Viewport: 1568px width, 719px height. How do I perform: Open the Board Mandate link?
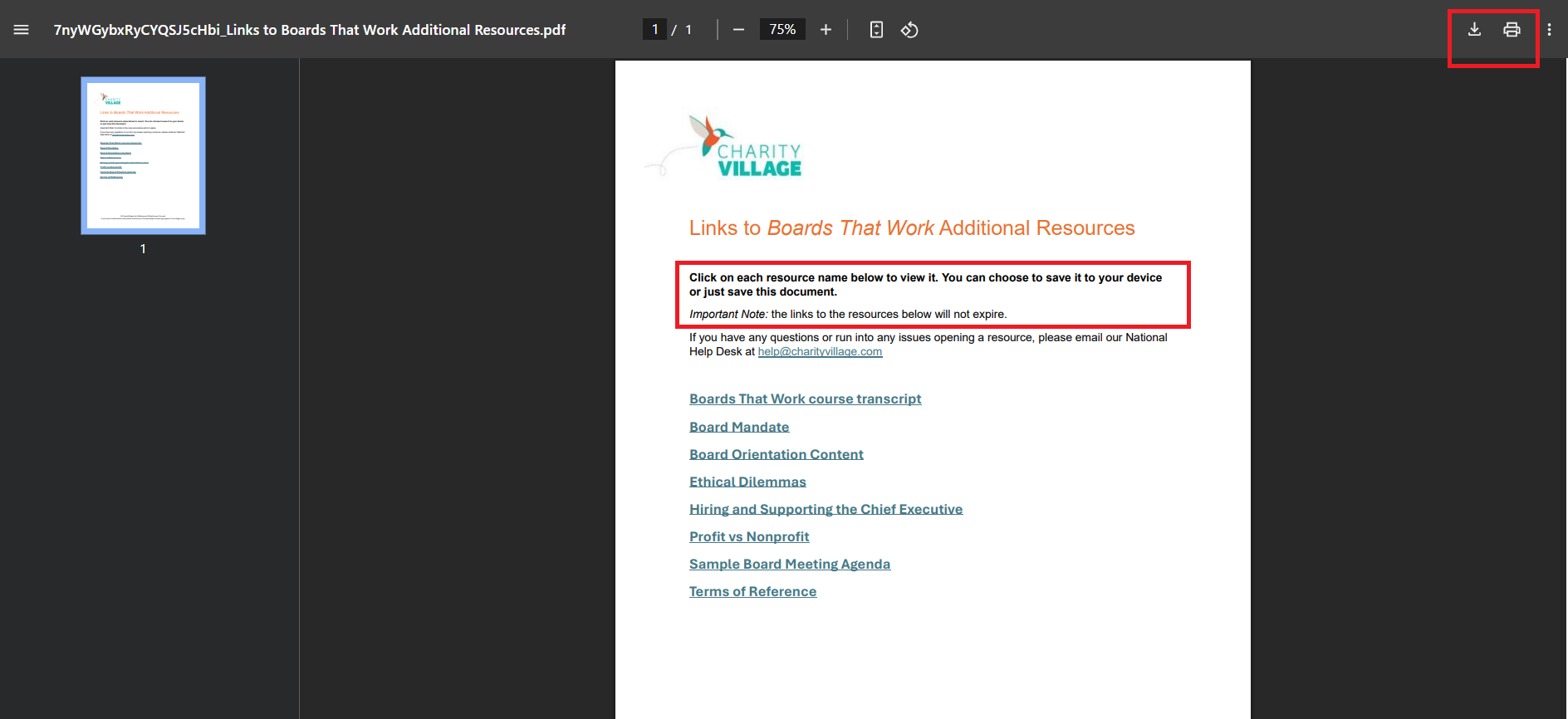click(x=739, y=427)
